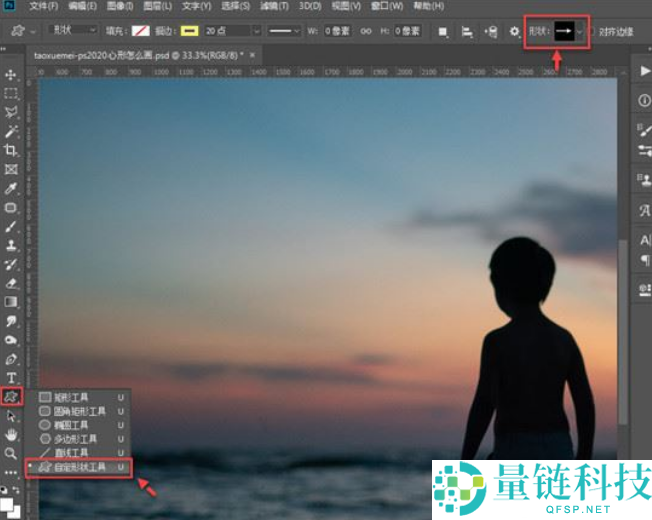Select the Rectangular Marquee tool
The height and width of the screenshot is (520, 652).
(10, 94)
